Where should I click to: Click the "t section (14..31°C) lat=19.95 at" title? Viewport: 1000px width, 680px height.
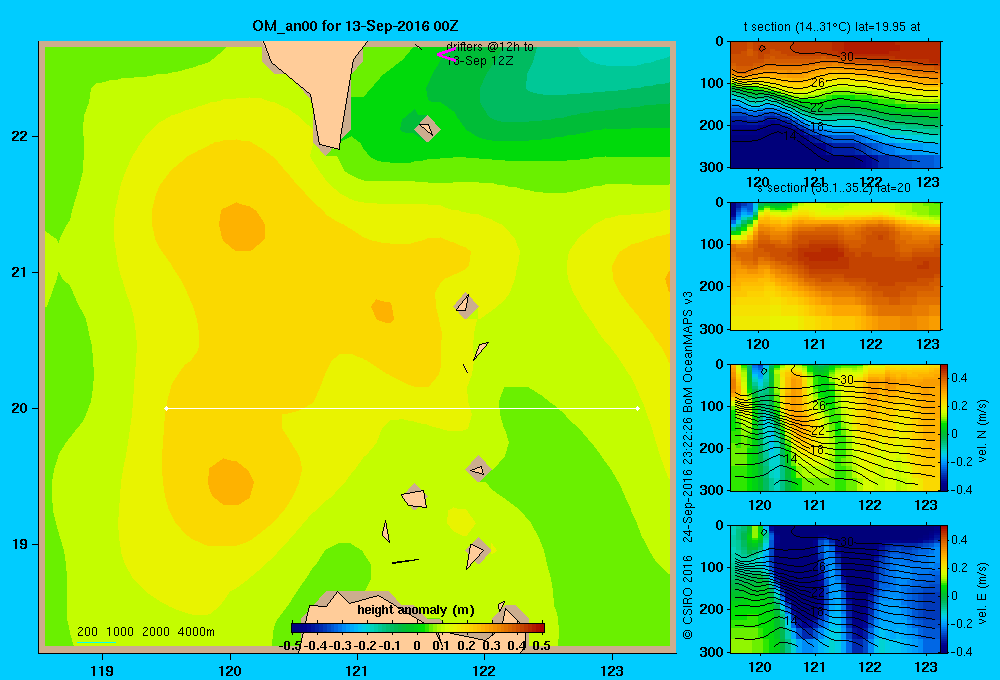click(x=832, y=27)
